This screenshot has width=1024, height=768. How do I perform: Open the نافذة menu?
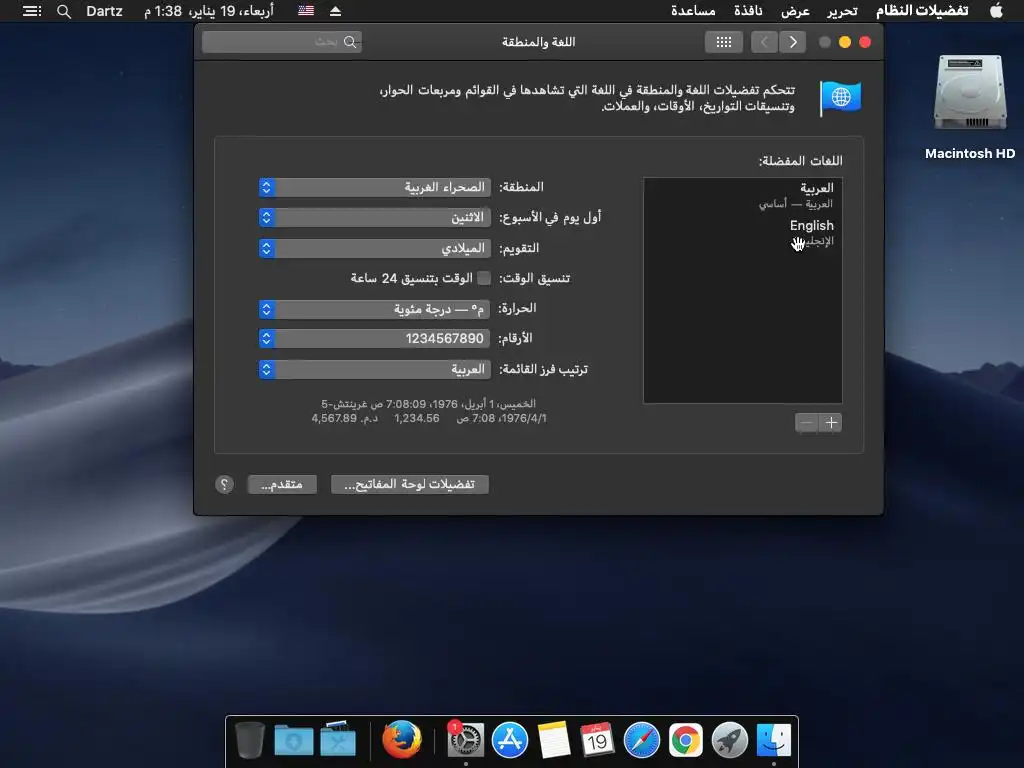click(748, 11)
